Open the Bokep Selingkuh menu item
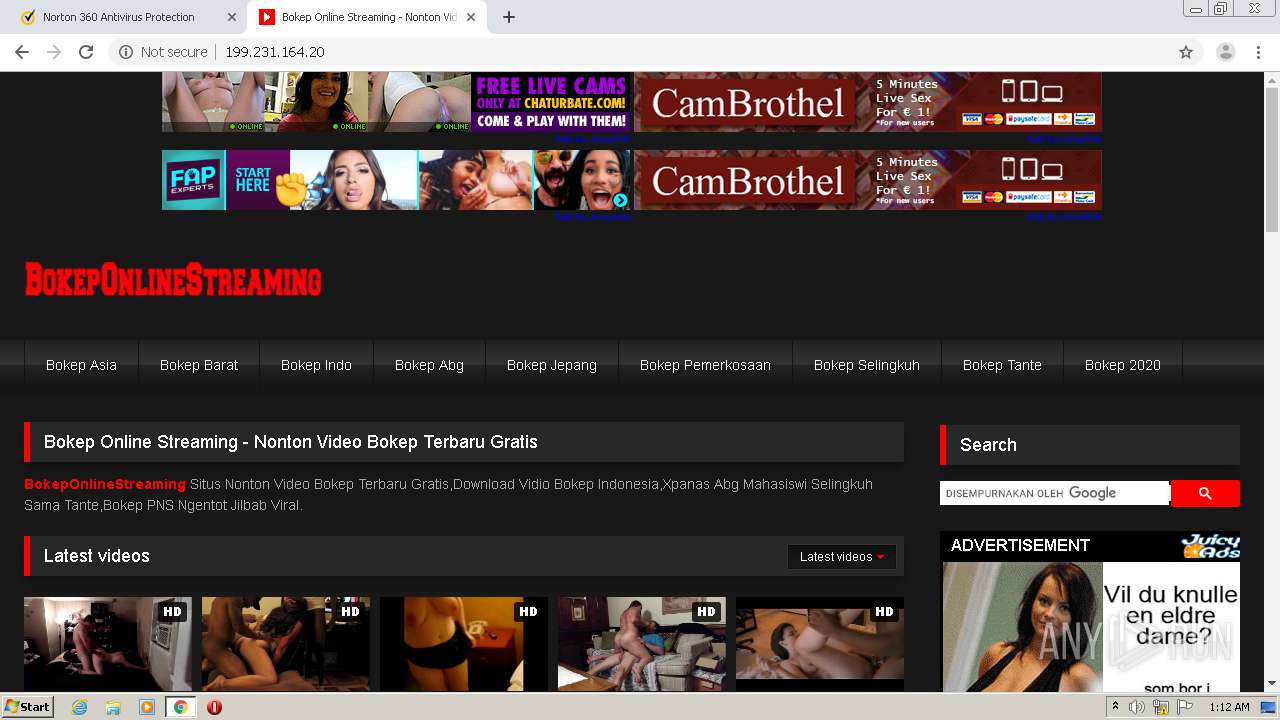The height and width of the screenshot is (720, 1280). pyautogui.click(x=867, y=365)
